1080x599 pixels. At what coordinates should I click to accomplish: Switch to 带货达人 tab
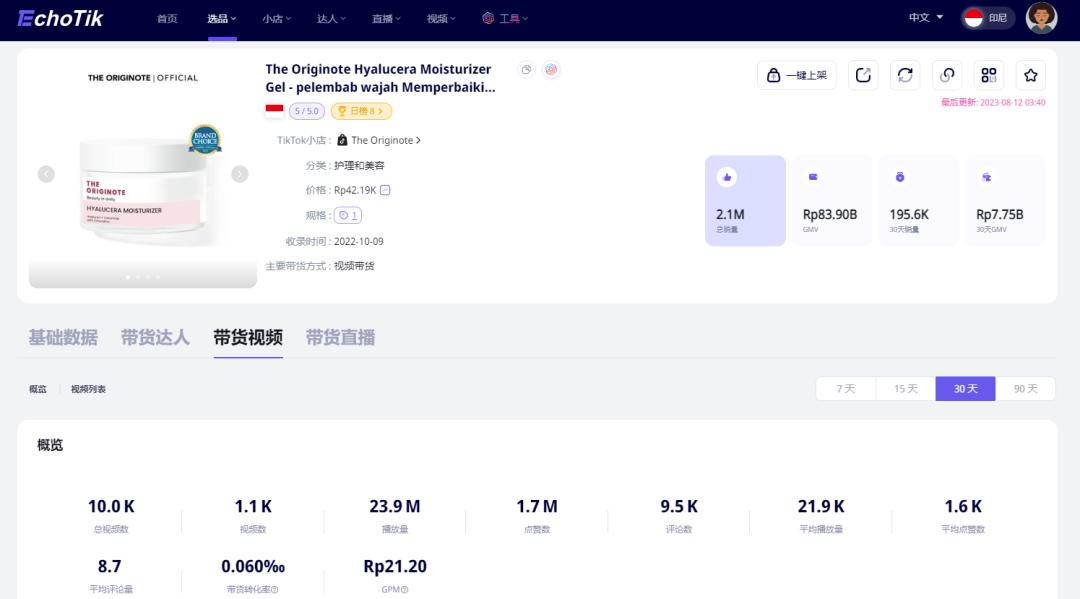(x=155, y=337)
